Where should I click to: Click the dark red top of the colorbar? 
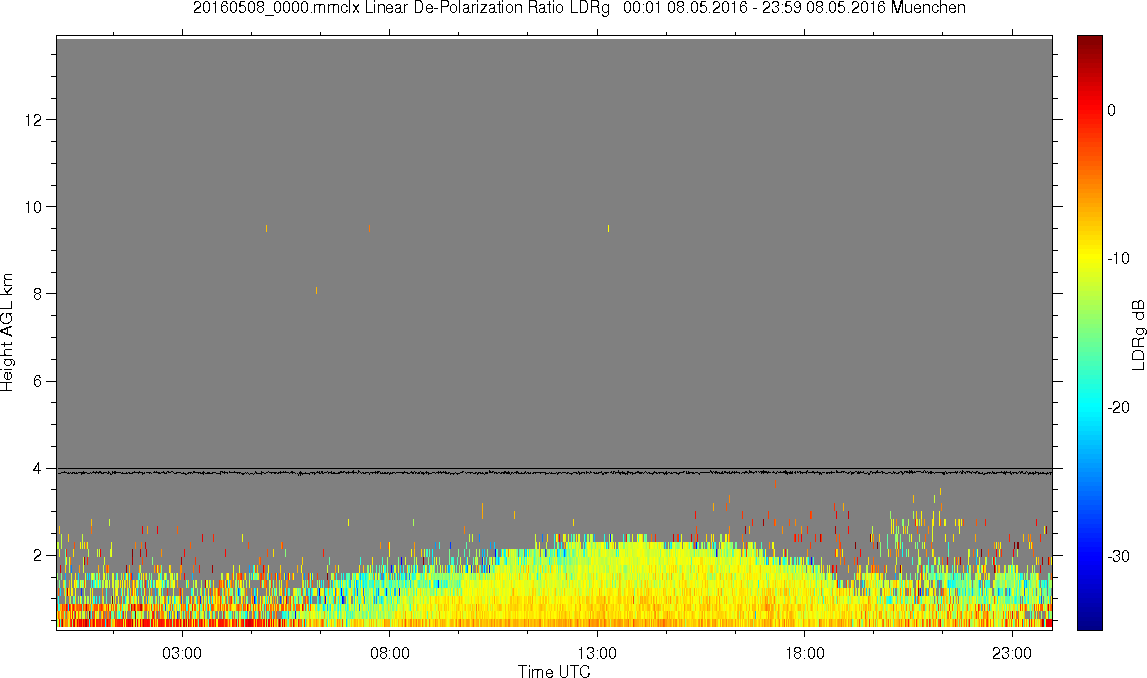[x=1090, y=42]
